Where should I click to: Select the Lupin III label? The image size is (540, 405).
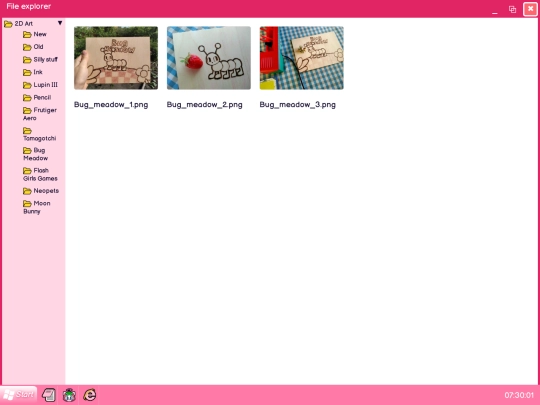click(45, 85)
